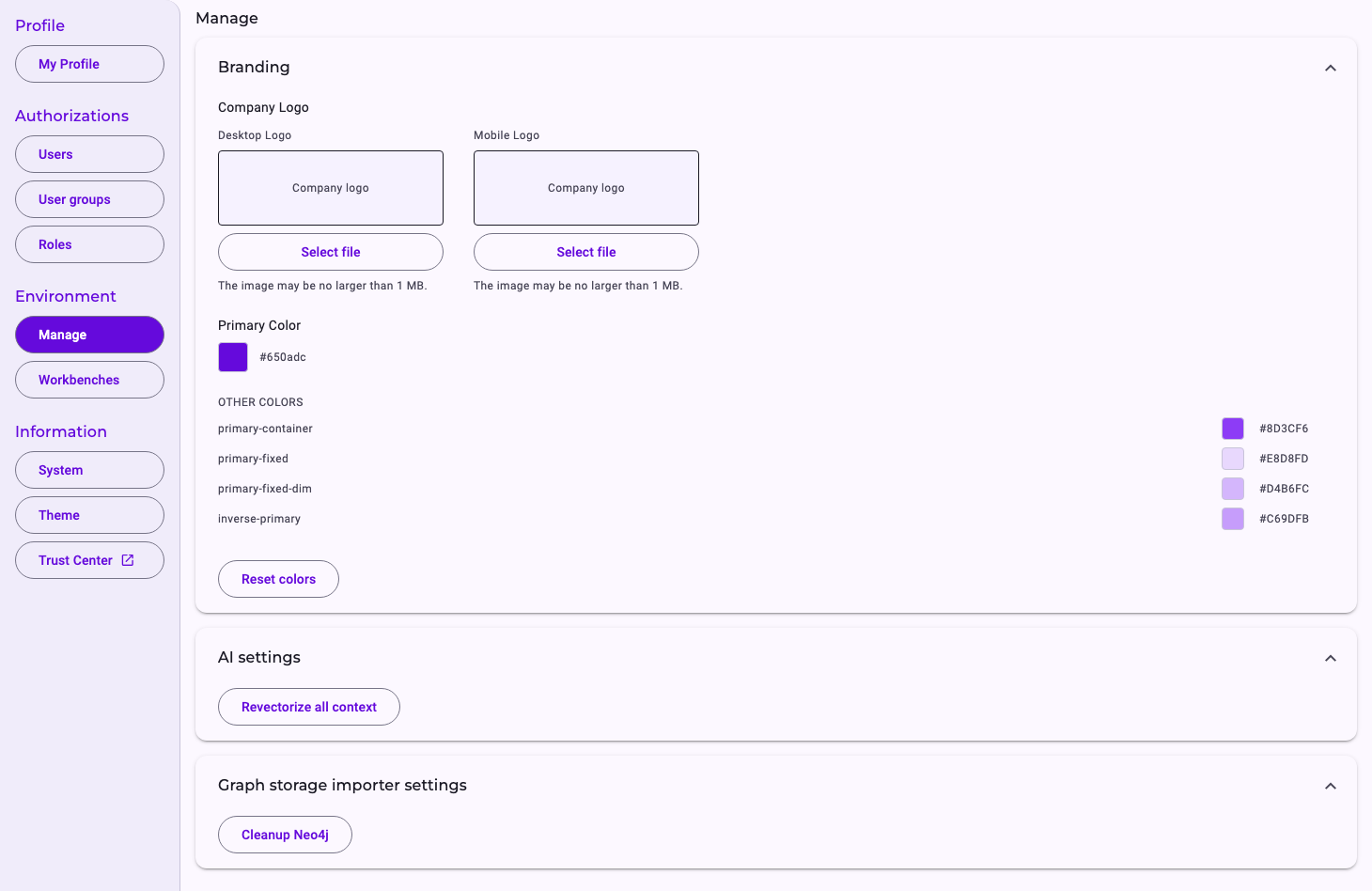Open User groups section
The height and width of the screenshot is (891, 1372).
click(x=89, y=199)
